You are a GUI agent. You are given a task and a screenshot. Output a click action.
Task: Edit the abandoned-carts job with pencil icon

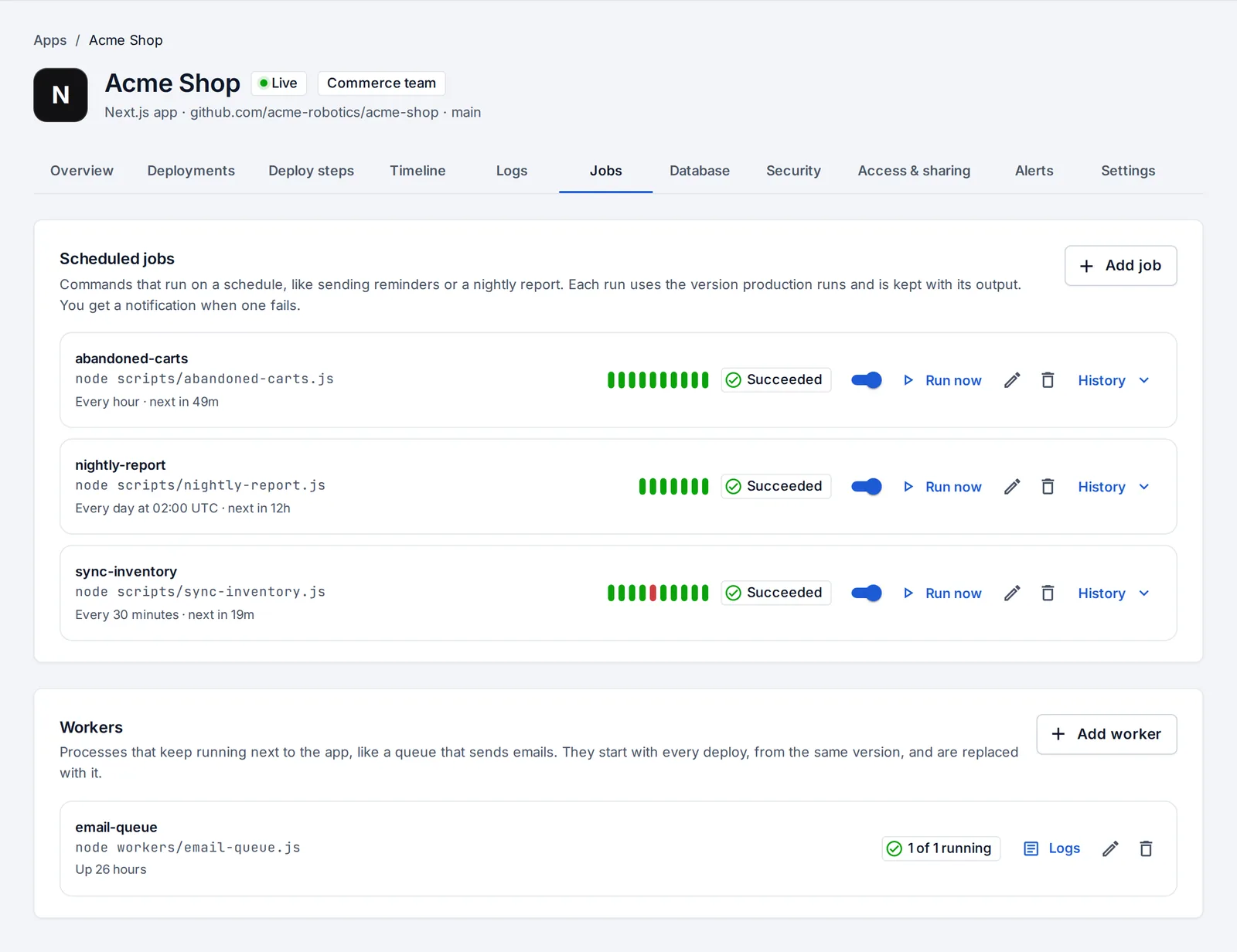[1012, 380]
